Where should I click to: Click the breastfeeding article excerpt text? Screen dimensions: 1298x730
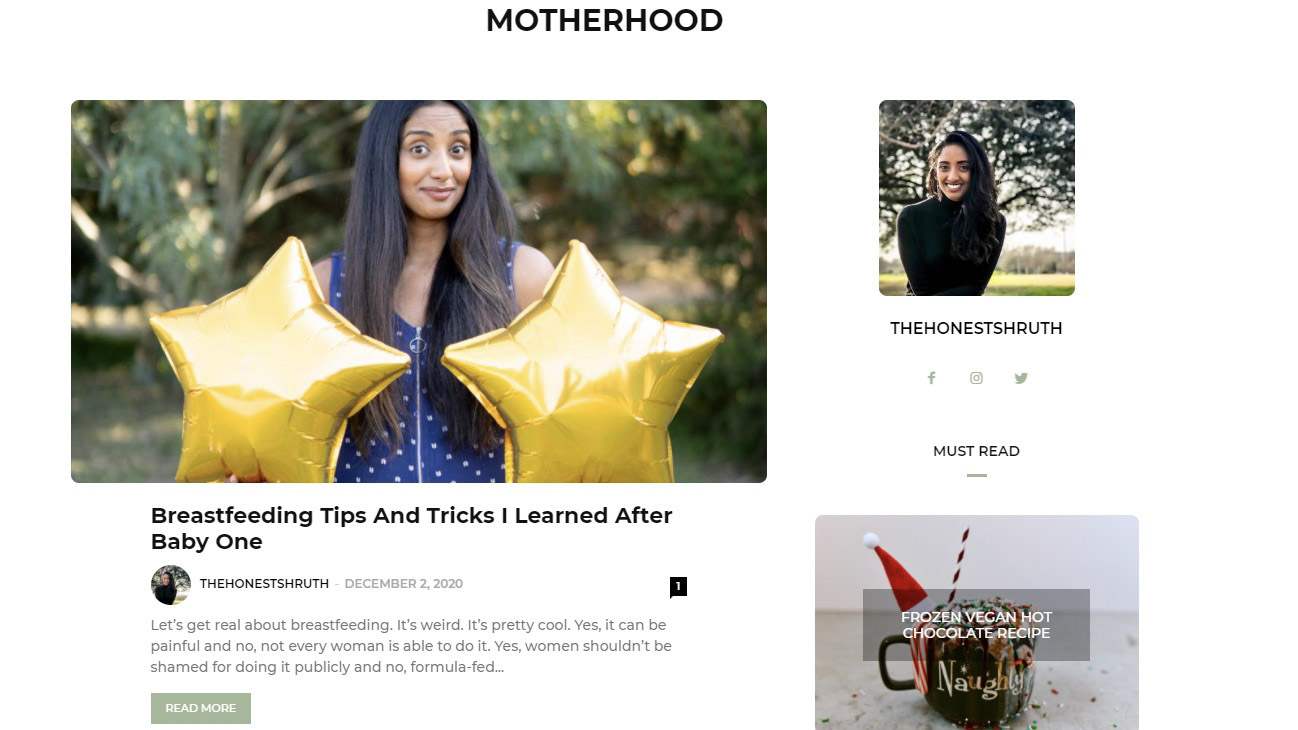tap(411, 646)
